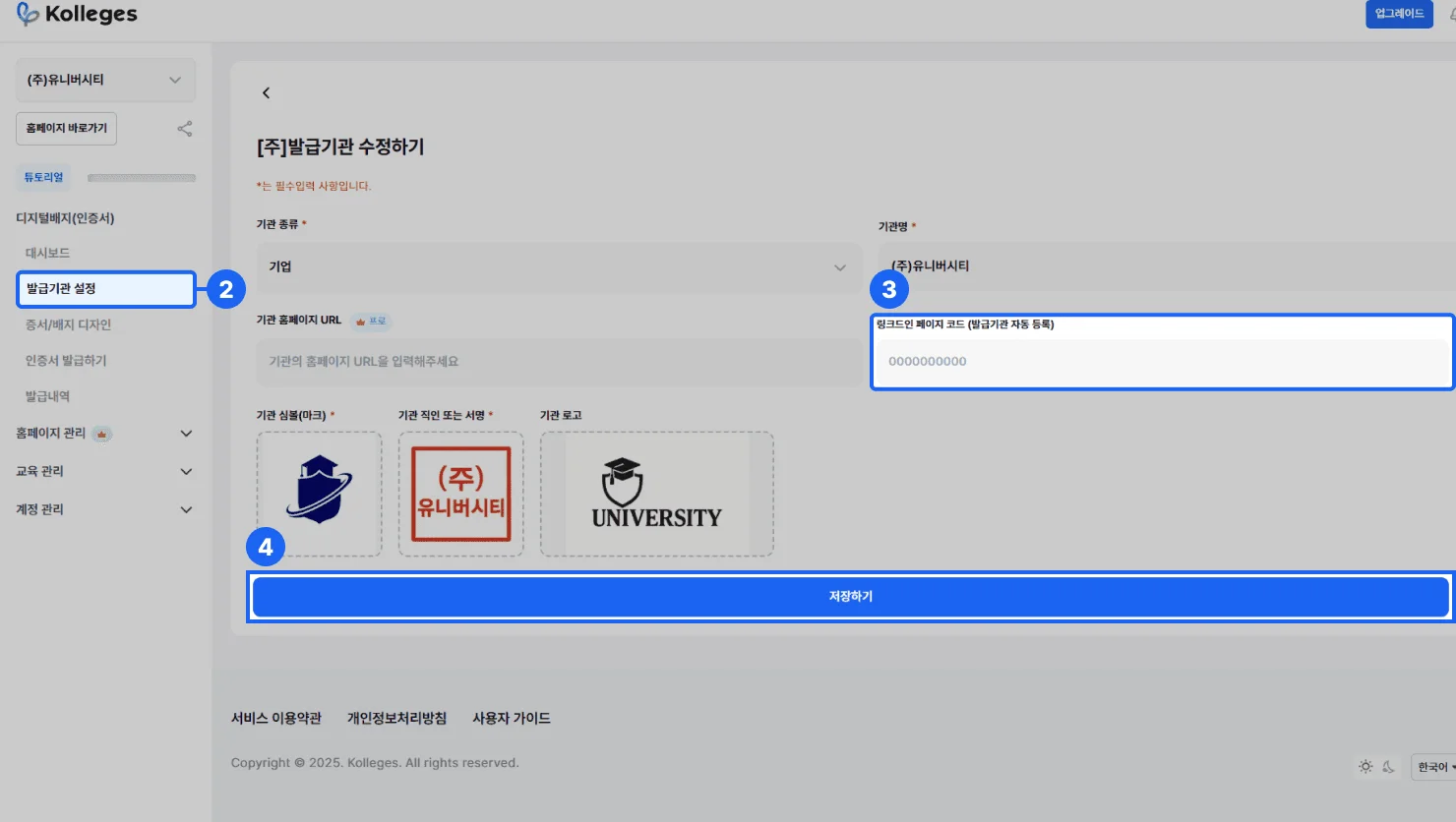The image size is (1456, 822).
Task: Click the share icon beside 홈페이지 바로가기
Action: (184, 129)
